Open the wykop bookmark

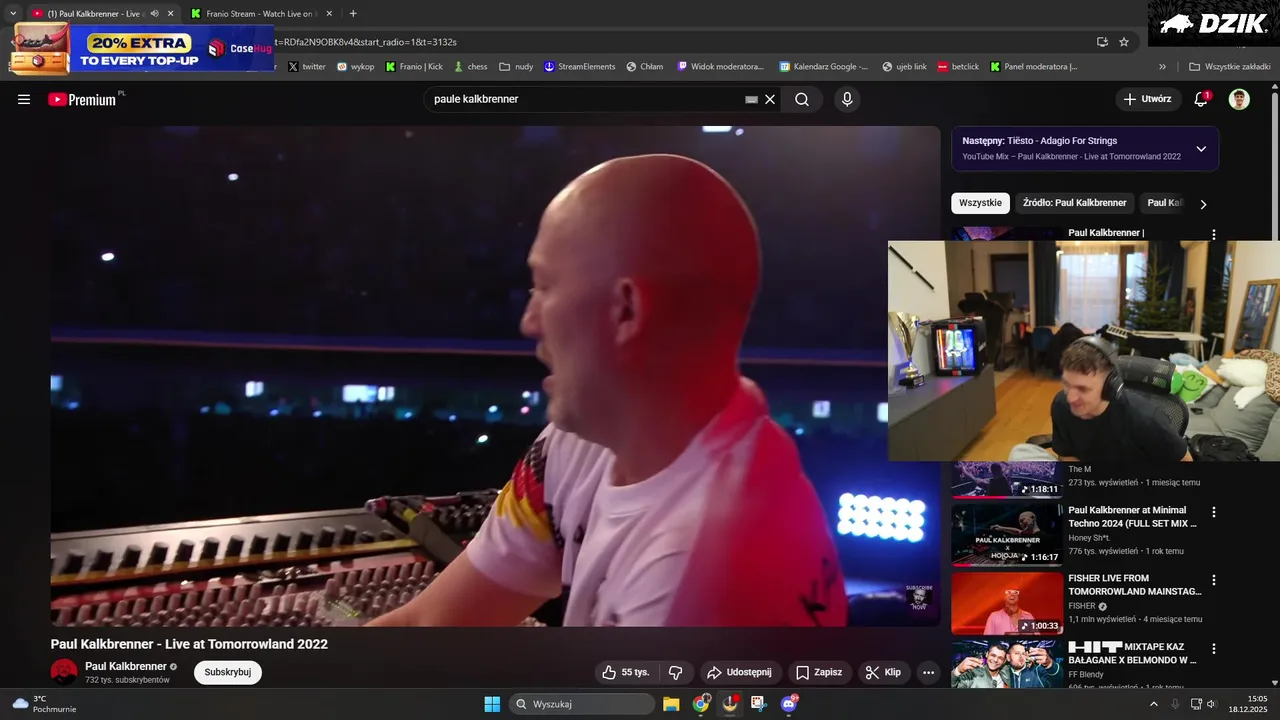point(355,67)
